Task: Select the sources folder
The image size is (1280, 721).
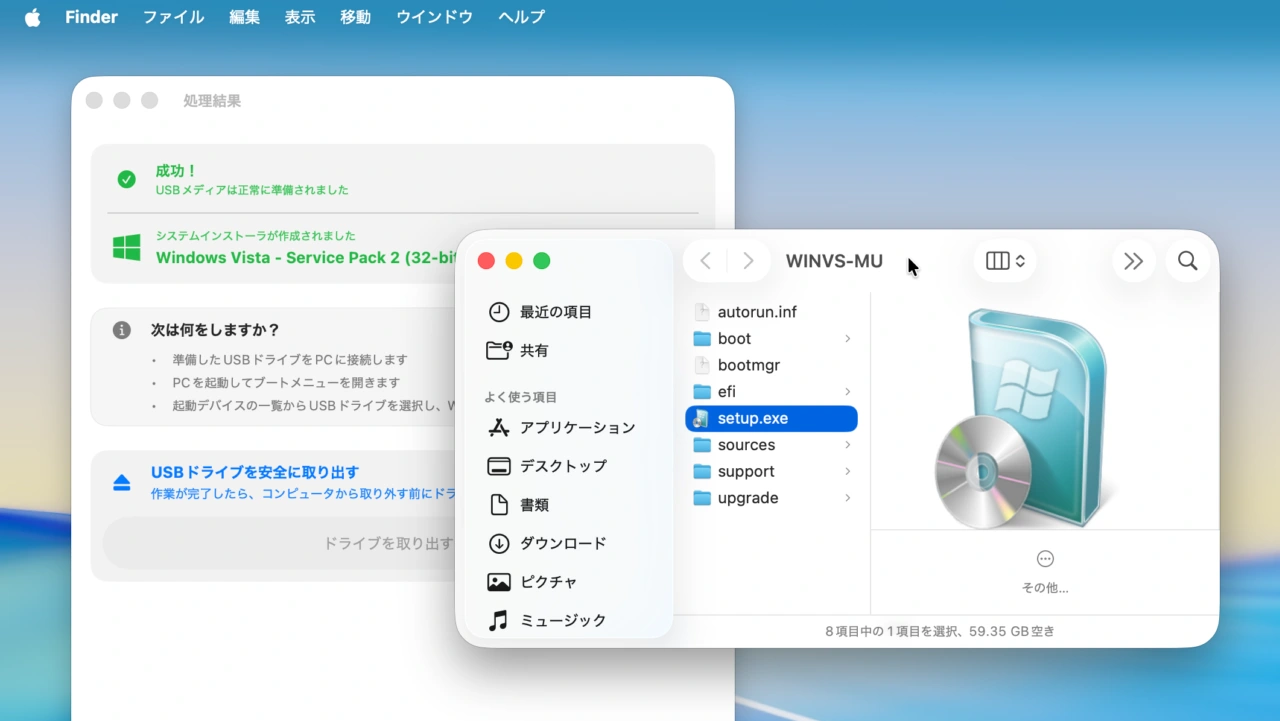Action: pyautogui.click(x=771, y=445)
